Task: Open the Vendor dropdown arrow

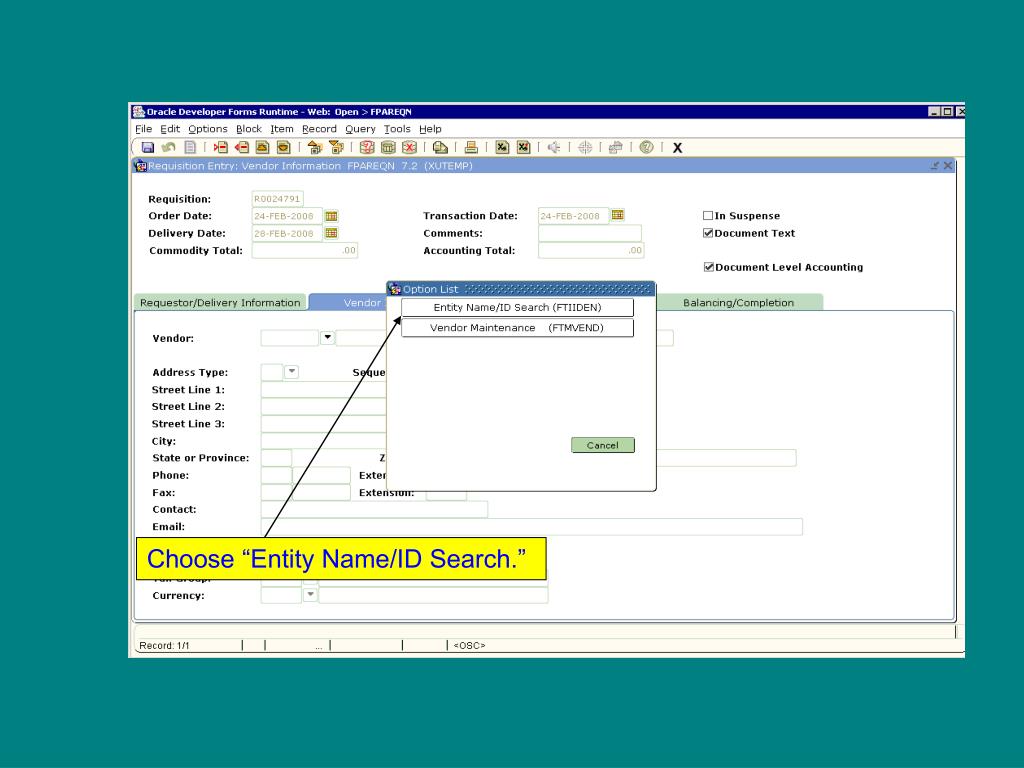Action: (328, 338)
